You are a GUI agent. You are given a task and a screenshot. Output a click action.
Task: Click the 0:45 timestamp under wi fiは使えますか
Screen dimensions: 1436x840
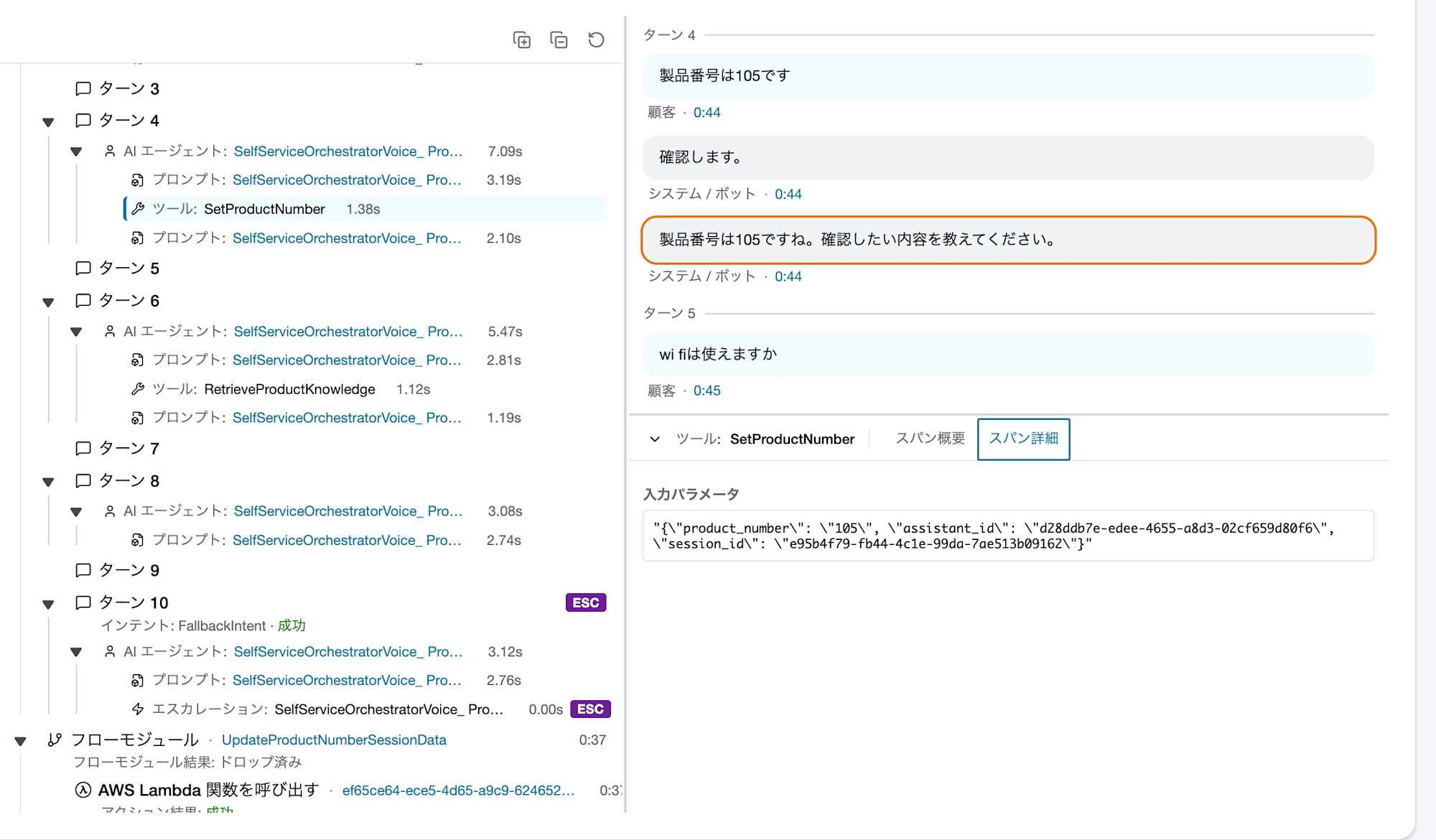point(707,391)
